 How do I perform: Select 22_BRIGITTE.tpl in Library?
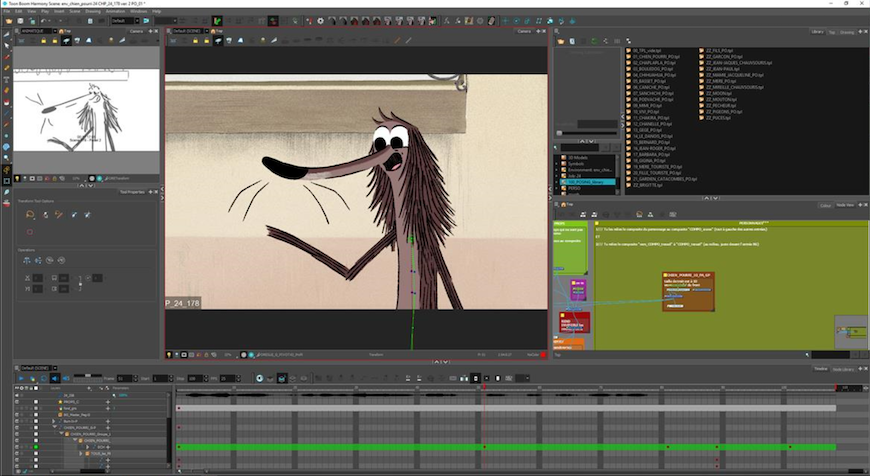[644, 185]
